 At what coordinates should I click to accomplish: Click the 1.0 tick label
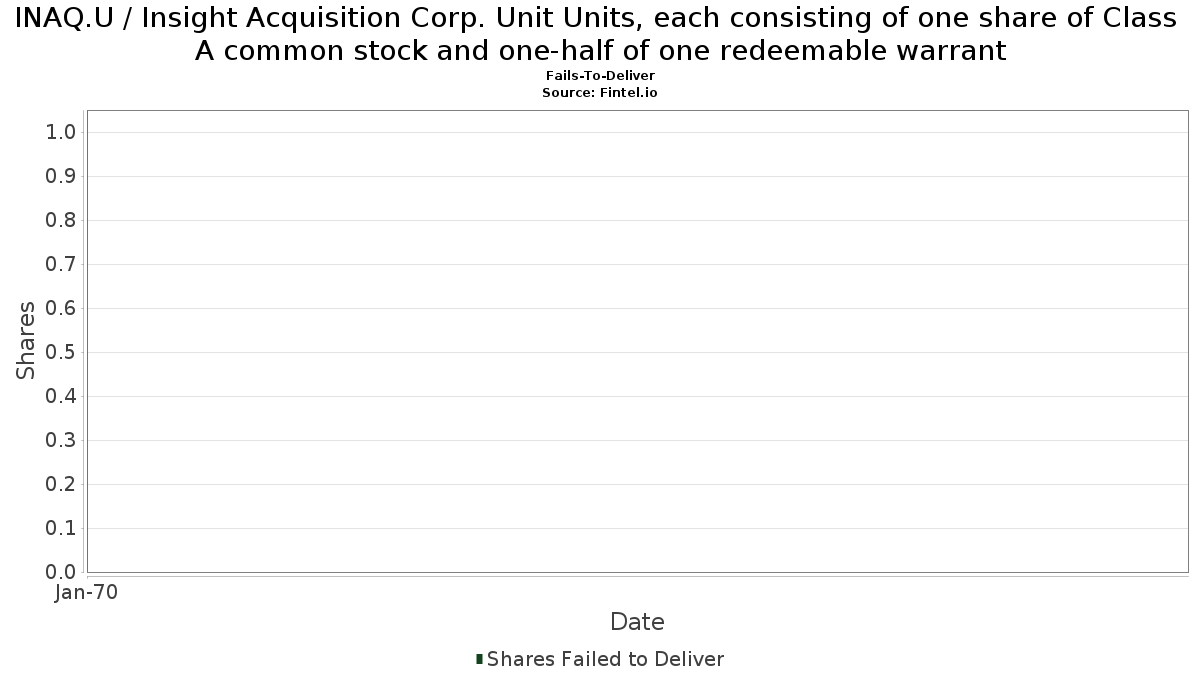pos(62,132)
